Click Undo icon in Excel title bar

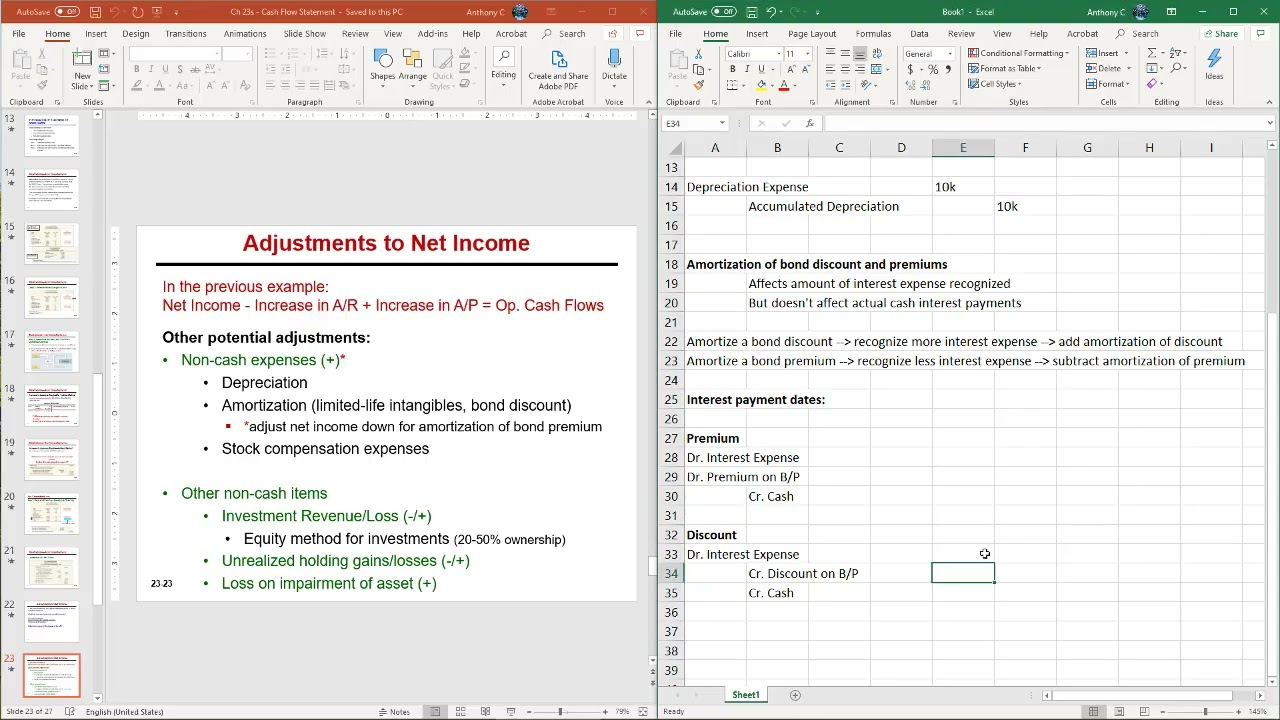pos(771,12)
